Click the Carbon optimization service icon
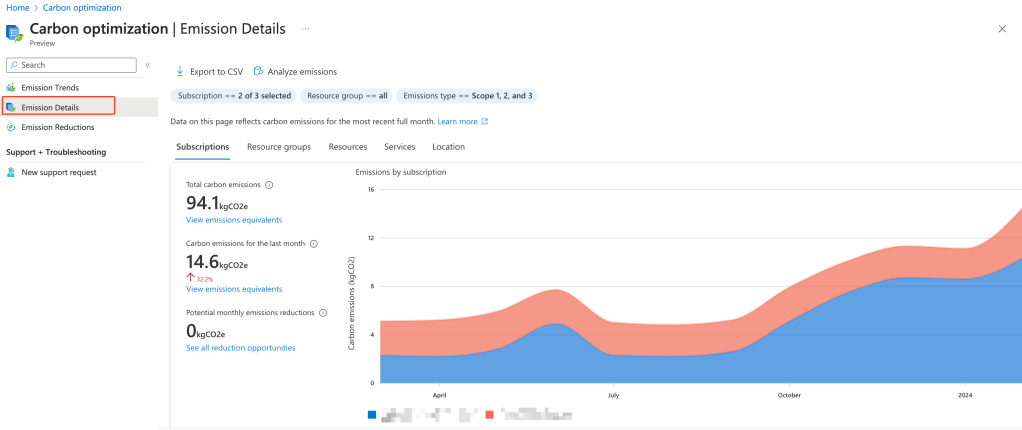 15,33
